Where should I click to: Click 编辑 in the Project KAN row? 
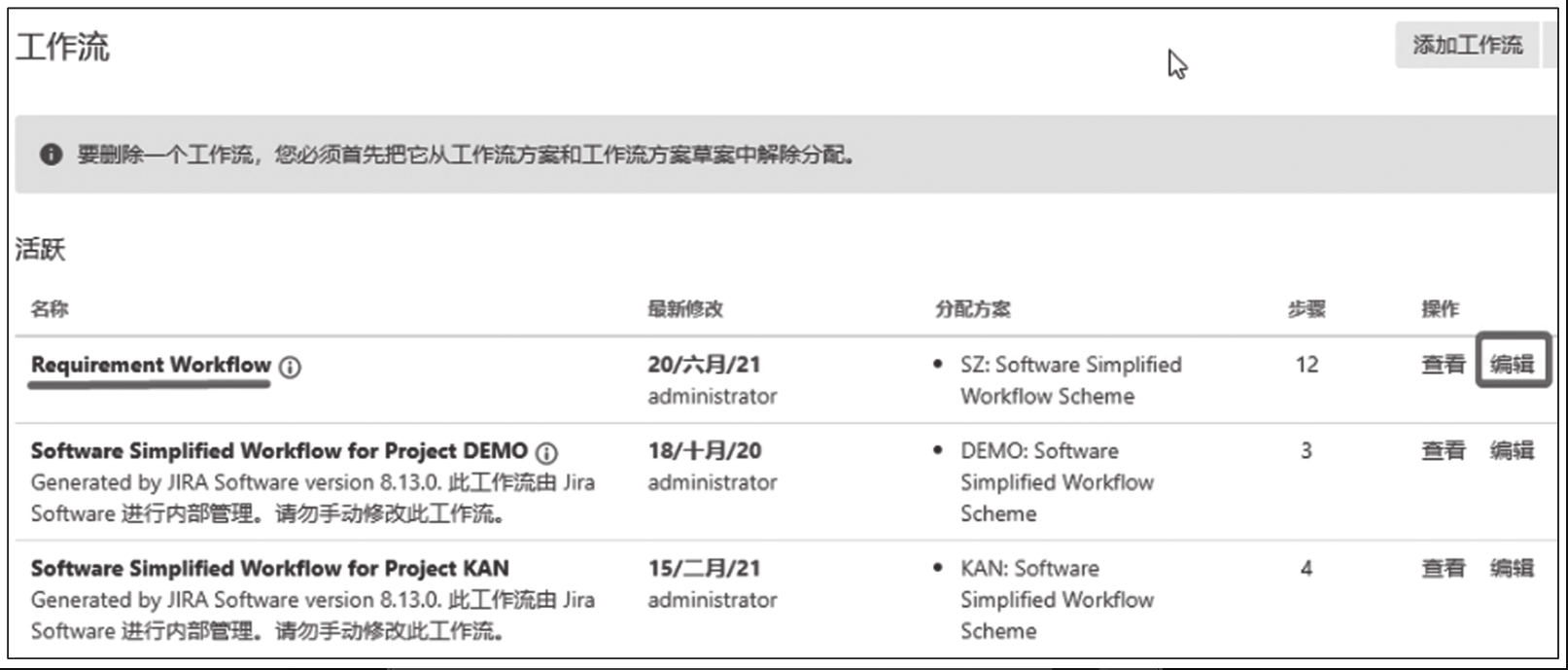point(1512,568)
